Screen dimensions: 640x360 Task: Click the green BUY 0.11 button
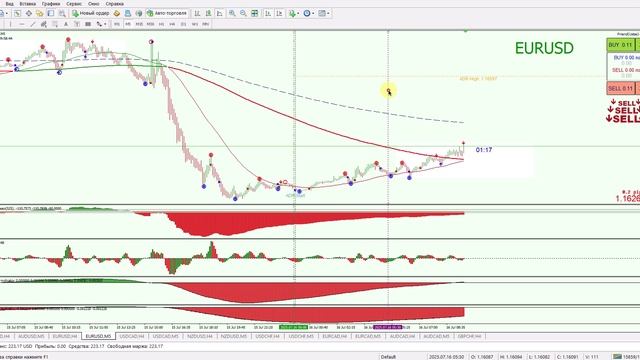620,45
